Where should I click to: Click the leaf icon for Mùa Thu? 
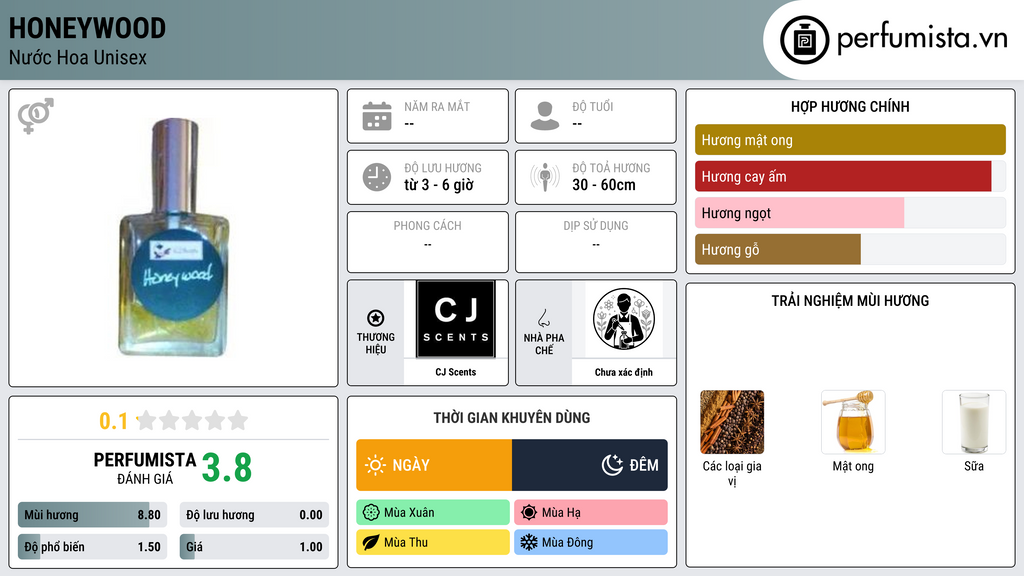coord(371,542)
